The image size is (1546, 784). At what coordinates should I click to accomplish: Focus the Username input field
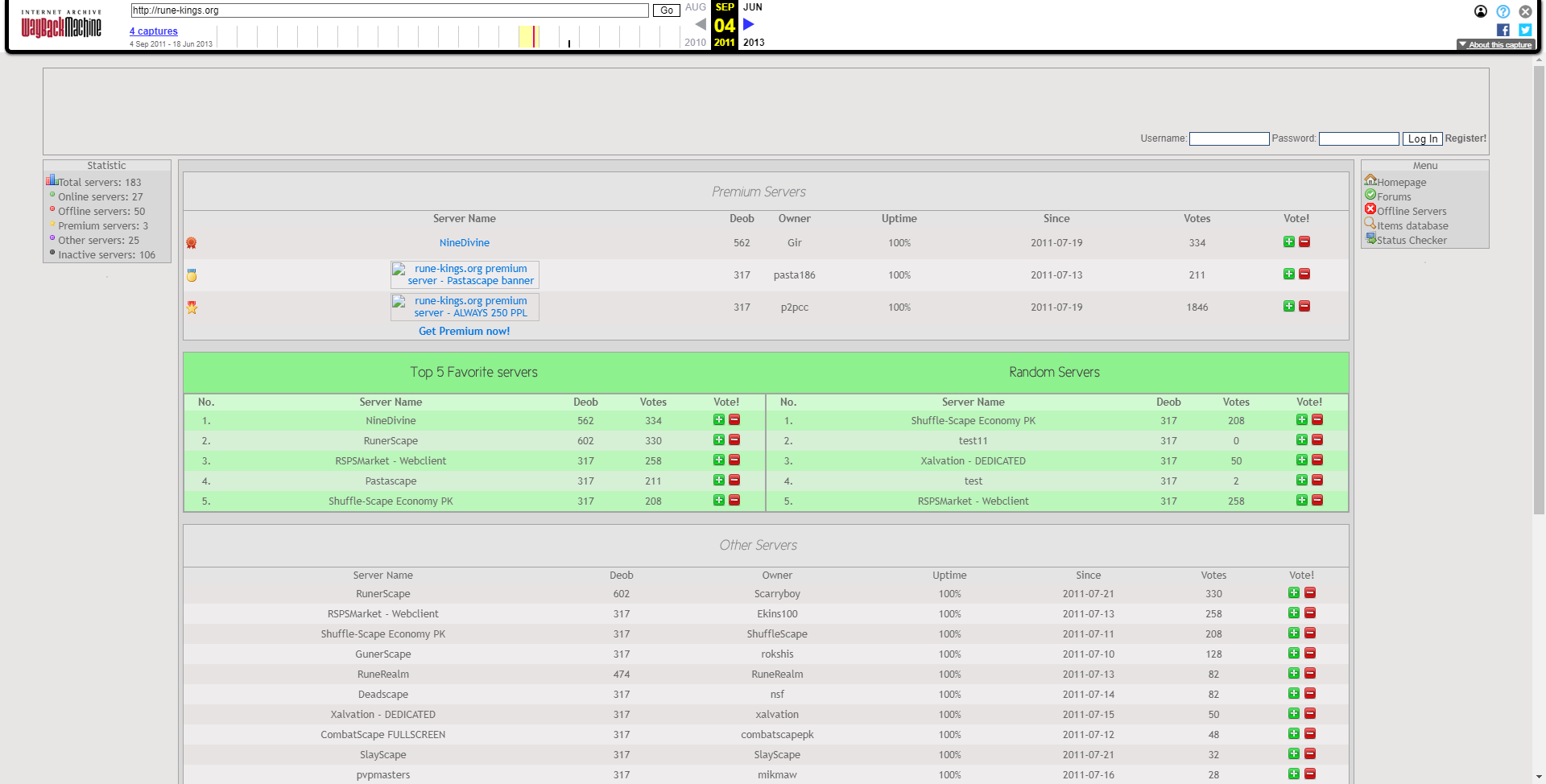point(1229,138)
